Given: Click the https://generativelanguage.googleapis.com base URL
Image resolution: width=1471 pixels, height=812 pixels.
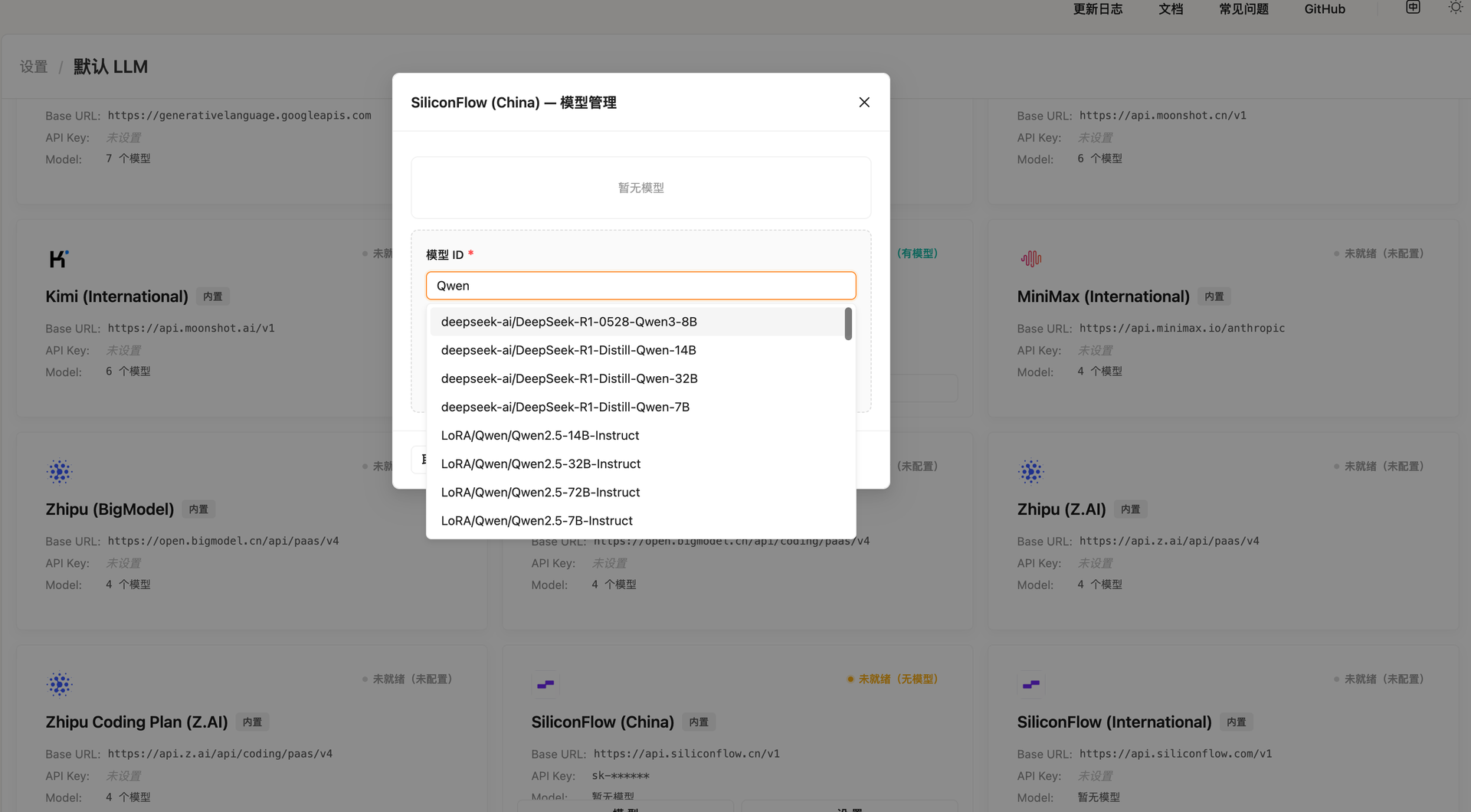Looking at the screenshot, I should click(x=239, y=116).
